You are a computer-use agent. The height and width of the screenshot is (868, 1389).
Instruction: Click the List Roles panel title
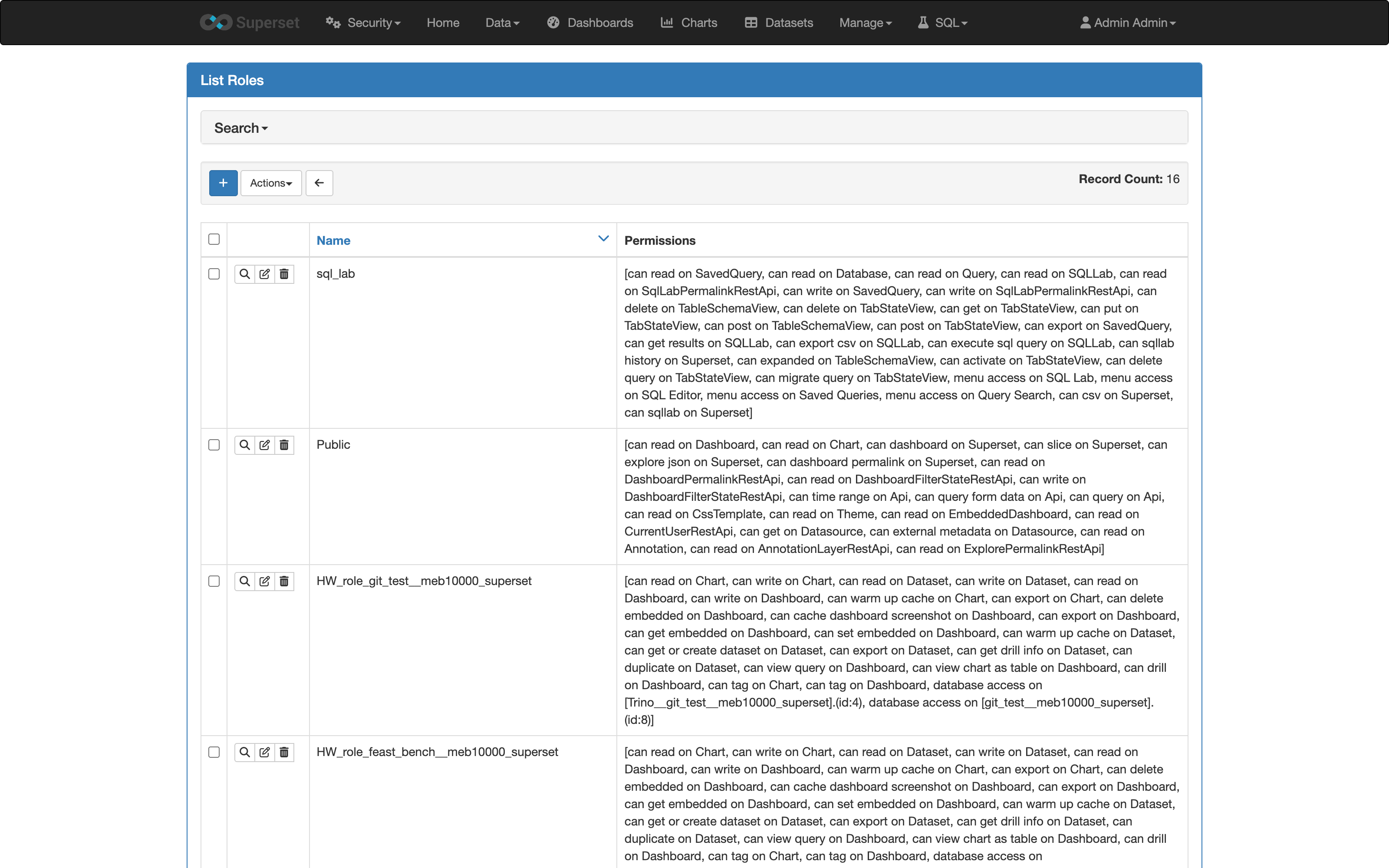232,80
